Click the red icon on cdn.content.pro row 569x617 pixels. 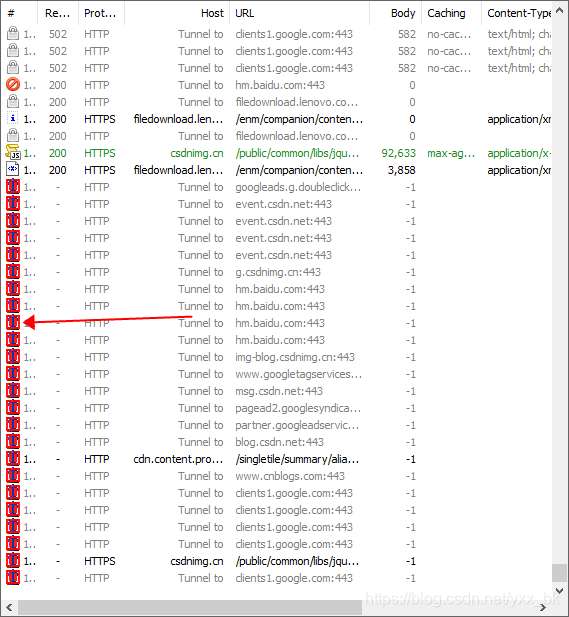[x=13, y=458]
